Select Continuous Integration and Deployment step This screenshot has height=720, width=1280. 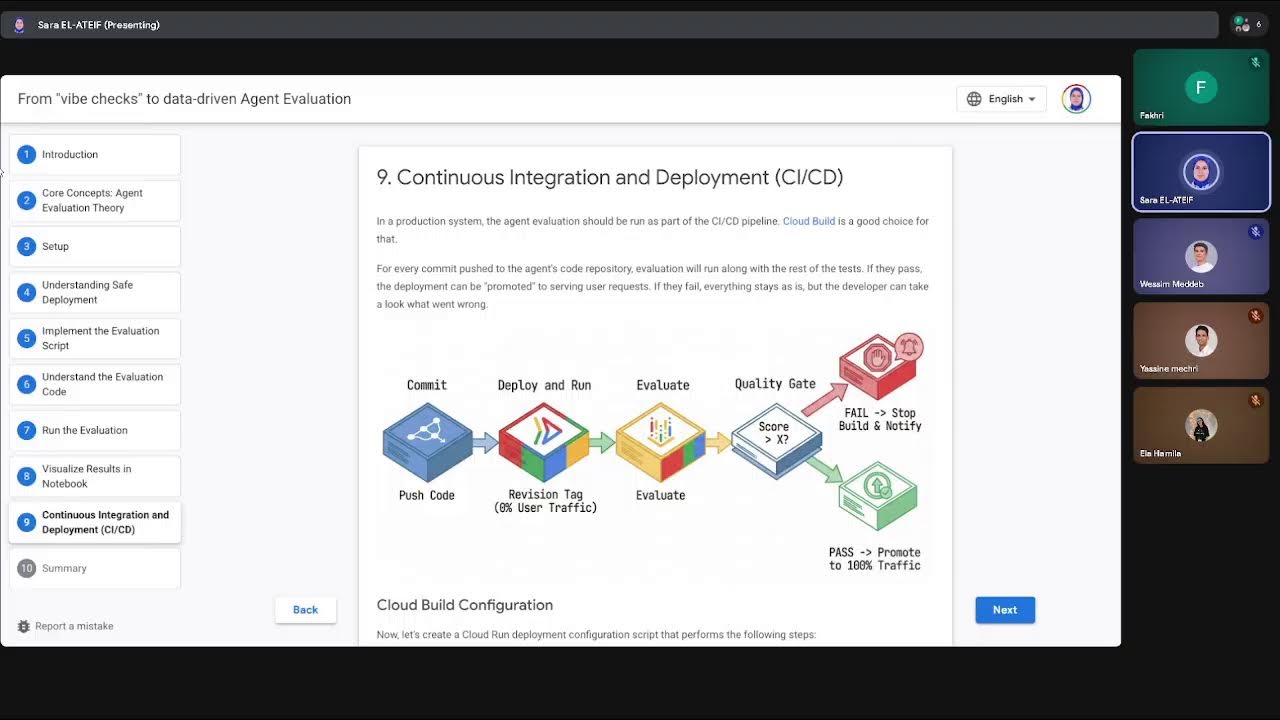click(x=95, y=522)
